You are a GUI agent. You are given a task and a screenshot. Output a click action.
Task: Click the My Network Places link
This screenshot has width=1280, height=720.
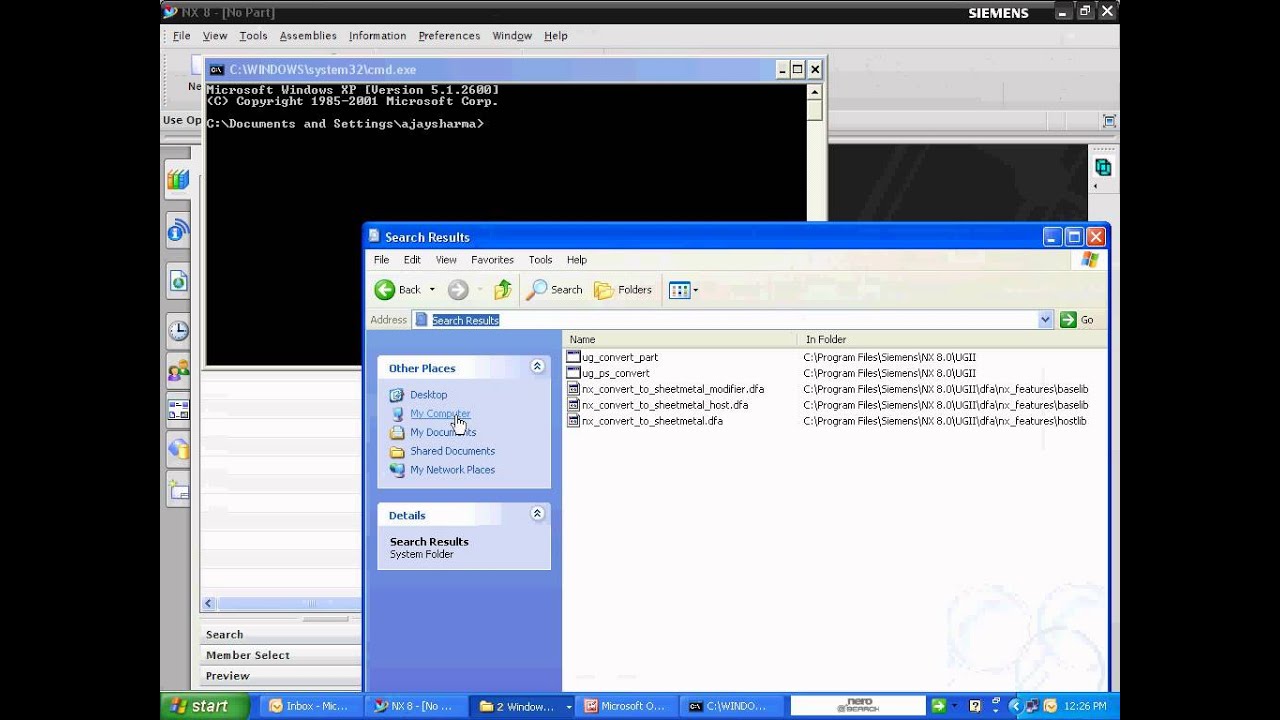452,470
